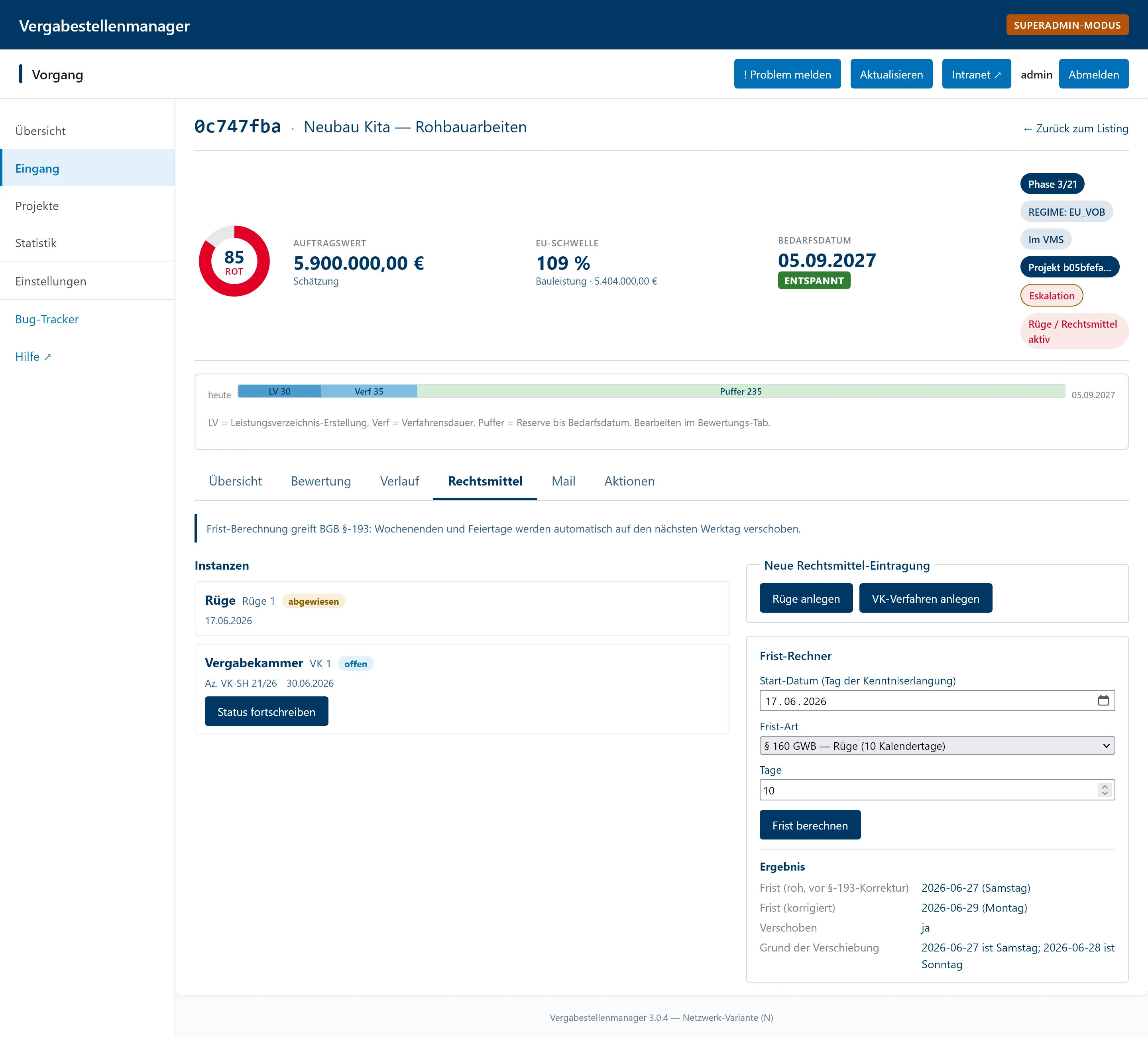This screenshot has width=1148, height=1038.
Task: Open the Intranet external link
Action: click(976, 74)
